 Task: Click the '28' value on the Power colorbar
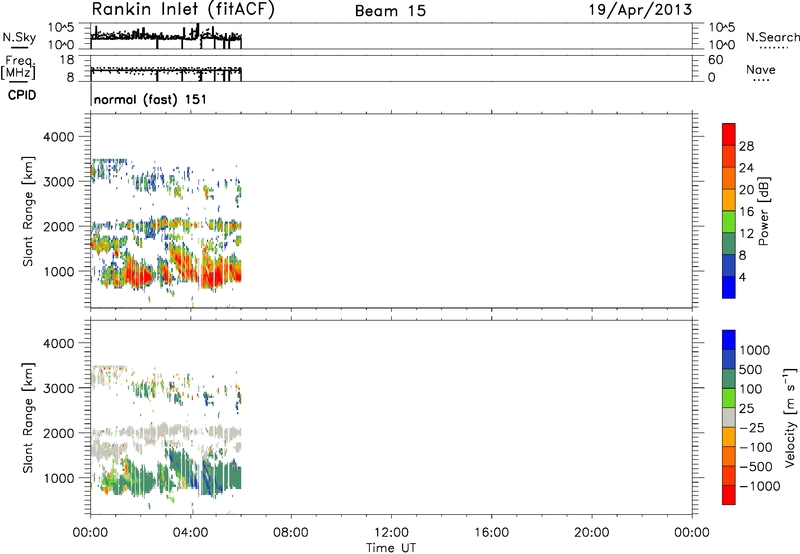pyautogui.click(x=746, y=146)
